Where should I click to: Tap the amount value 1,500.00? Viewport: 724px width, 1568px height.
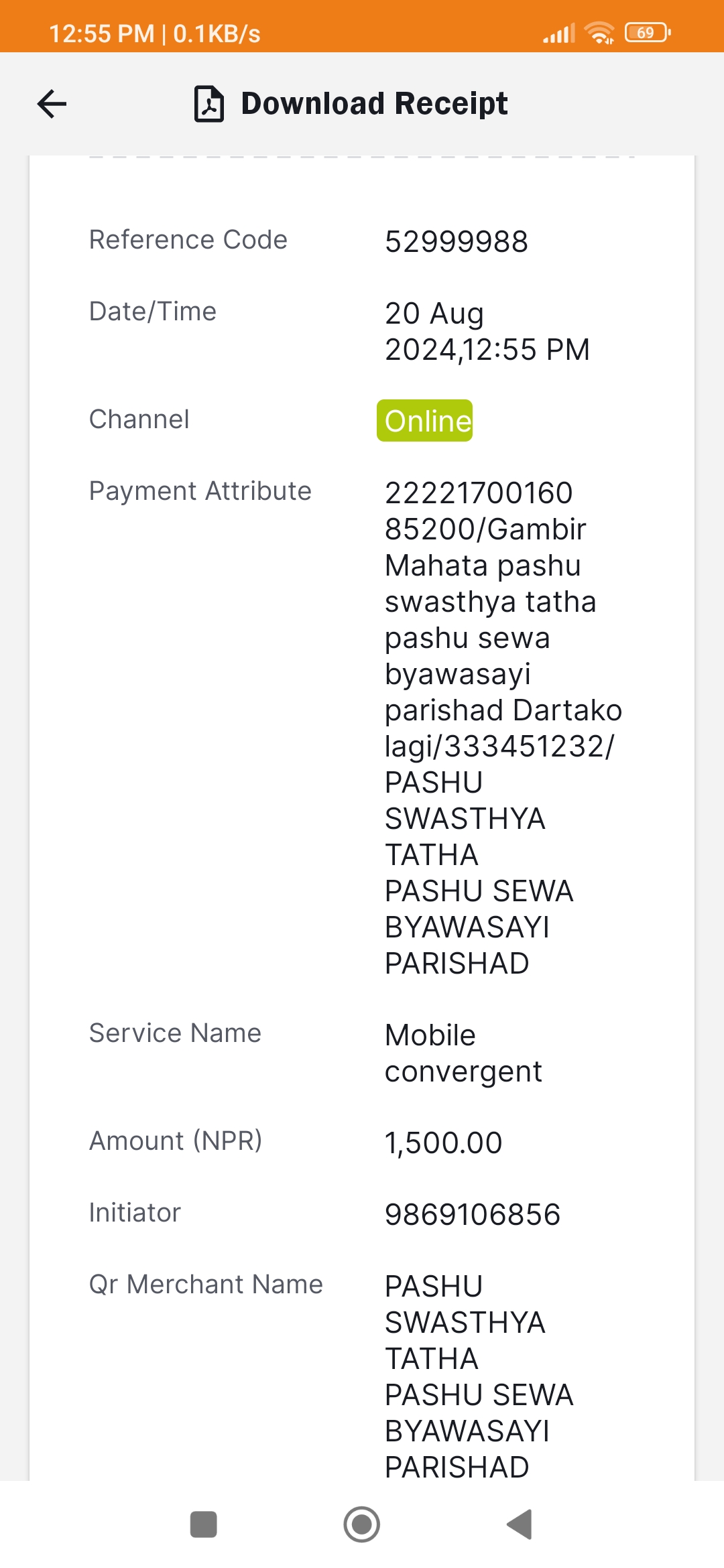pyautogui.click(x=444, y=1143)
